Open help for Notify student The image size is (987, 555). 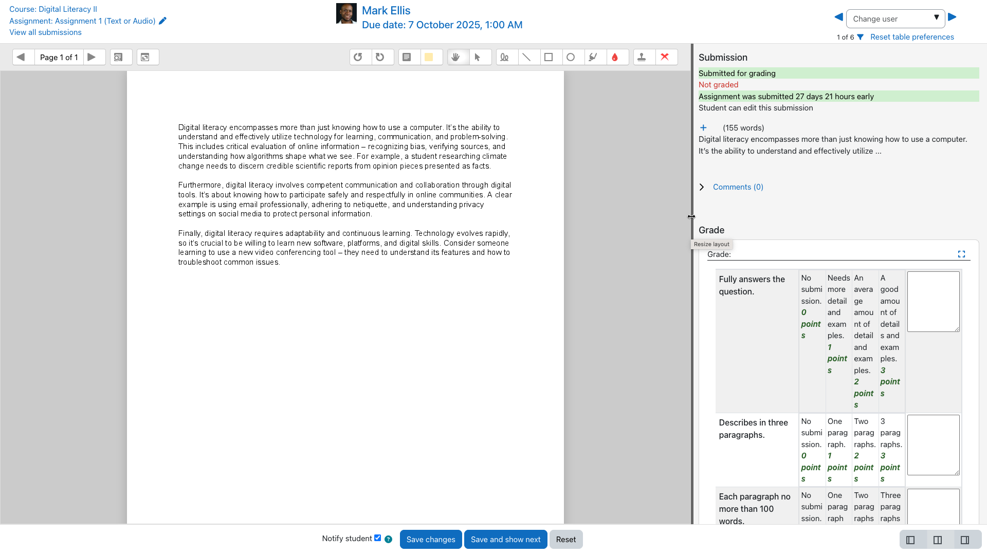click(x=388, y=539)
